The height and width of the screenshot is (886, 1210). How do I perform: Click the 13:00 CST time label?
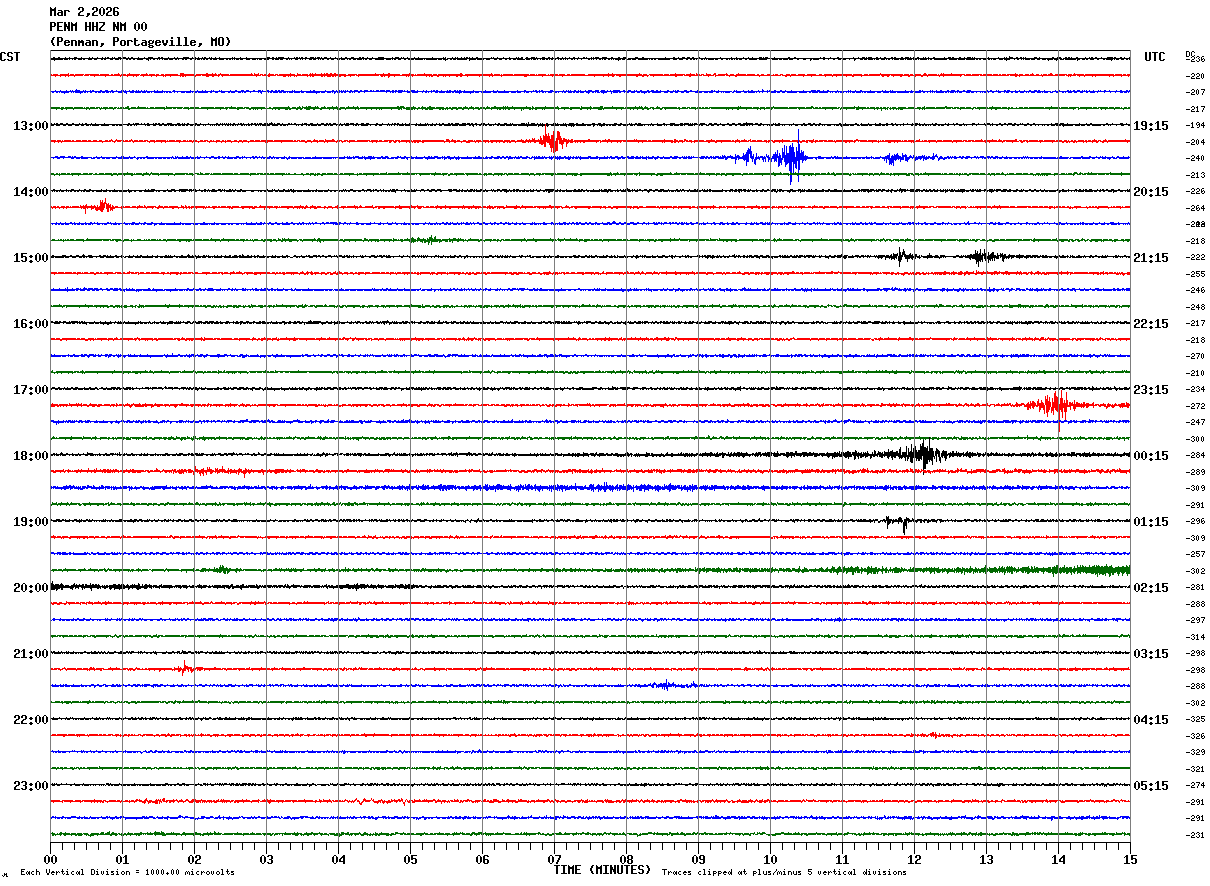pyautogui.click(x=30, y=126)
